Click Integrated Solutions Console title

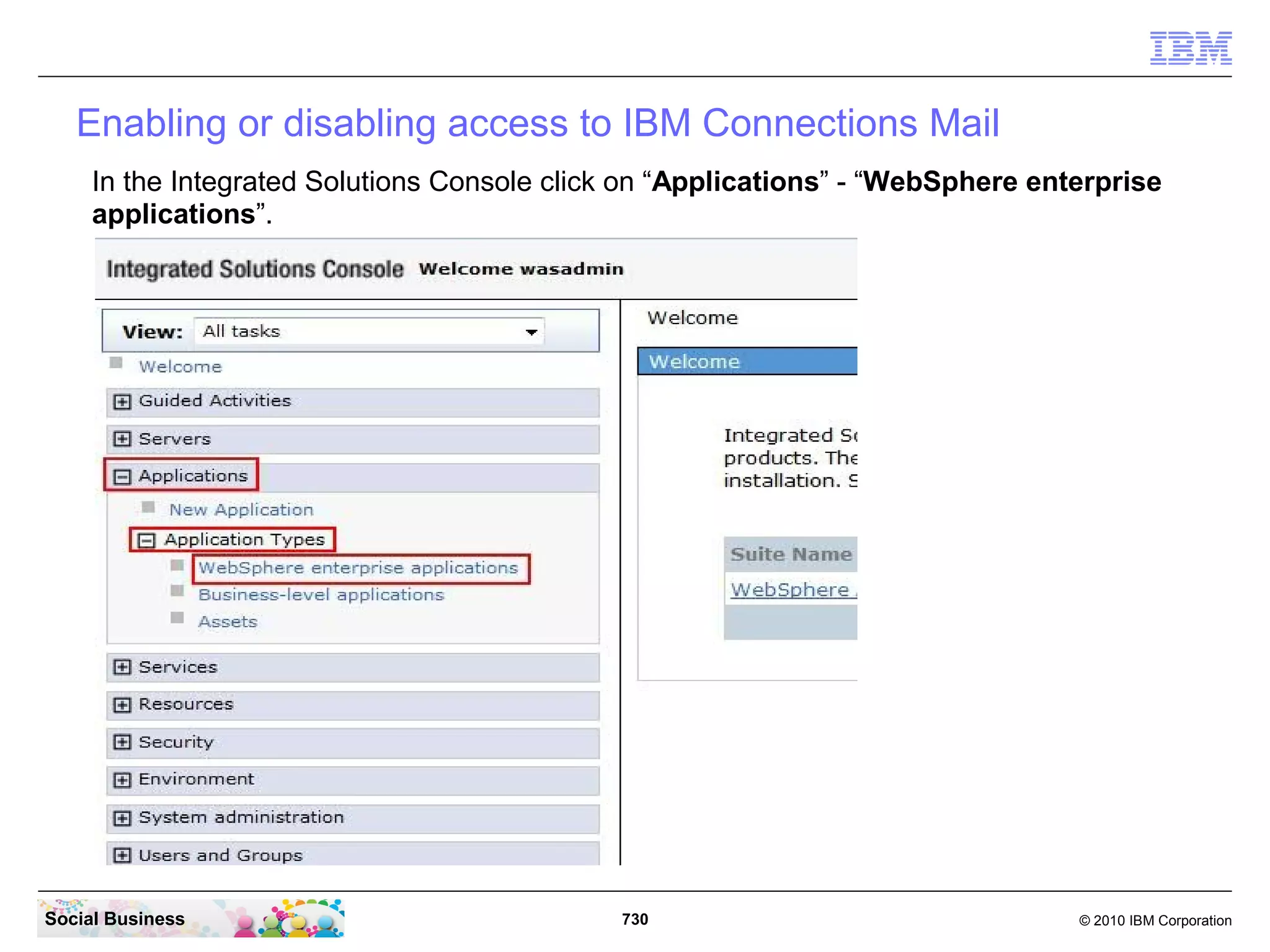click(x=255, y=269)
